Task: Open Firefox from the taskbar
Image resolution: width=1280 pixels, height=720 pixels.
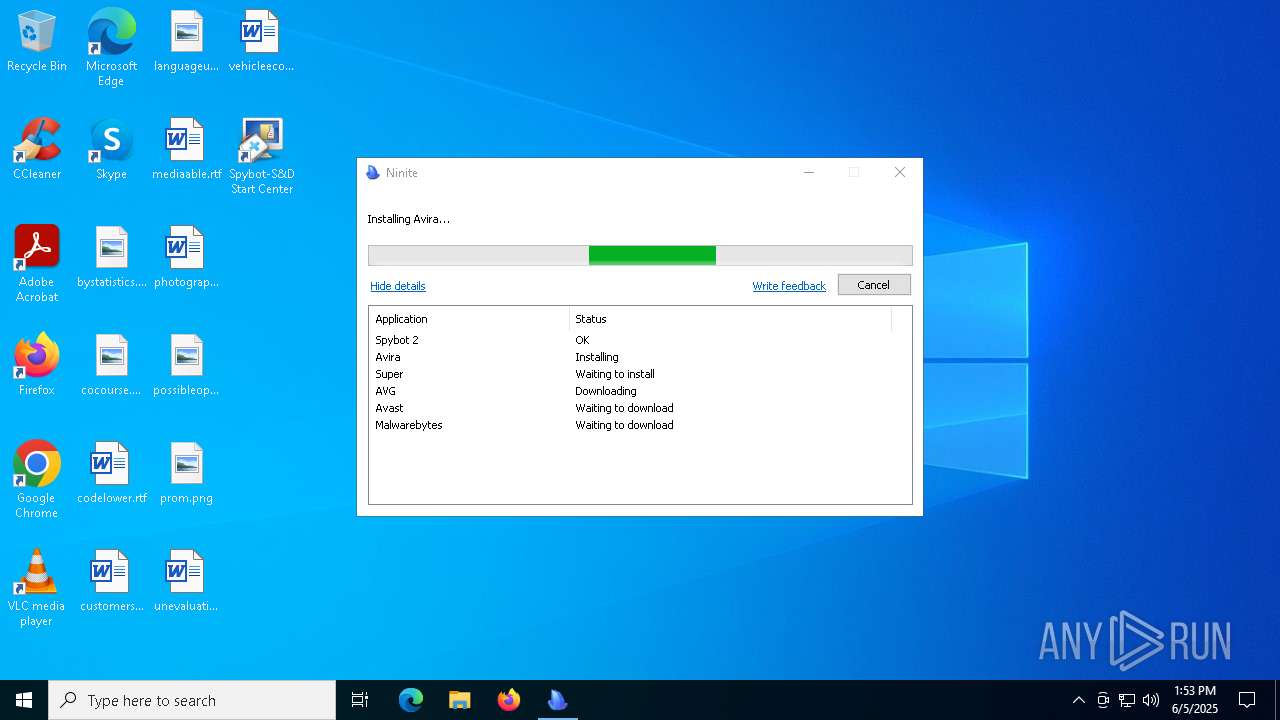Action: point(508,700)
